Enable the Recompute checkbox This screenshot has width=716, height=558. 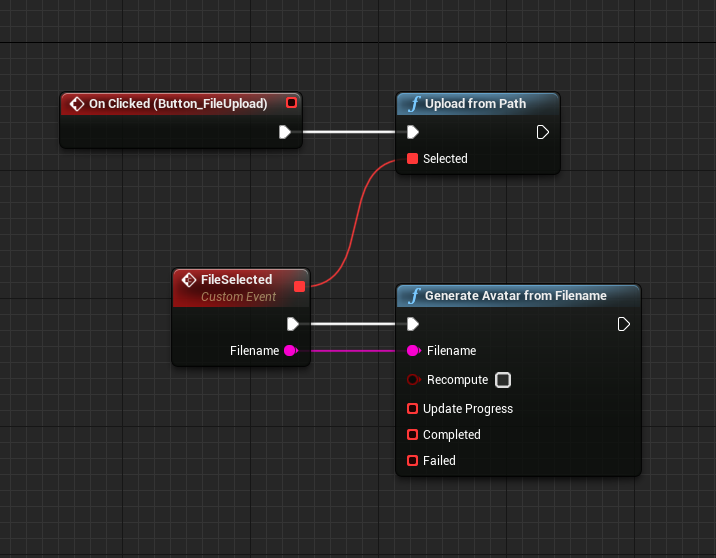[503, 380]
